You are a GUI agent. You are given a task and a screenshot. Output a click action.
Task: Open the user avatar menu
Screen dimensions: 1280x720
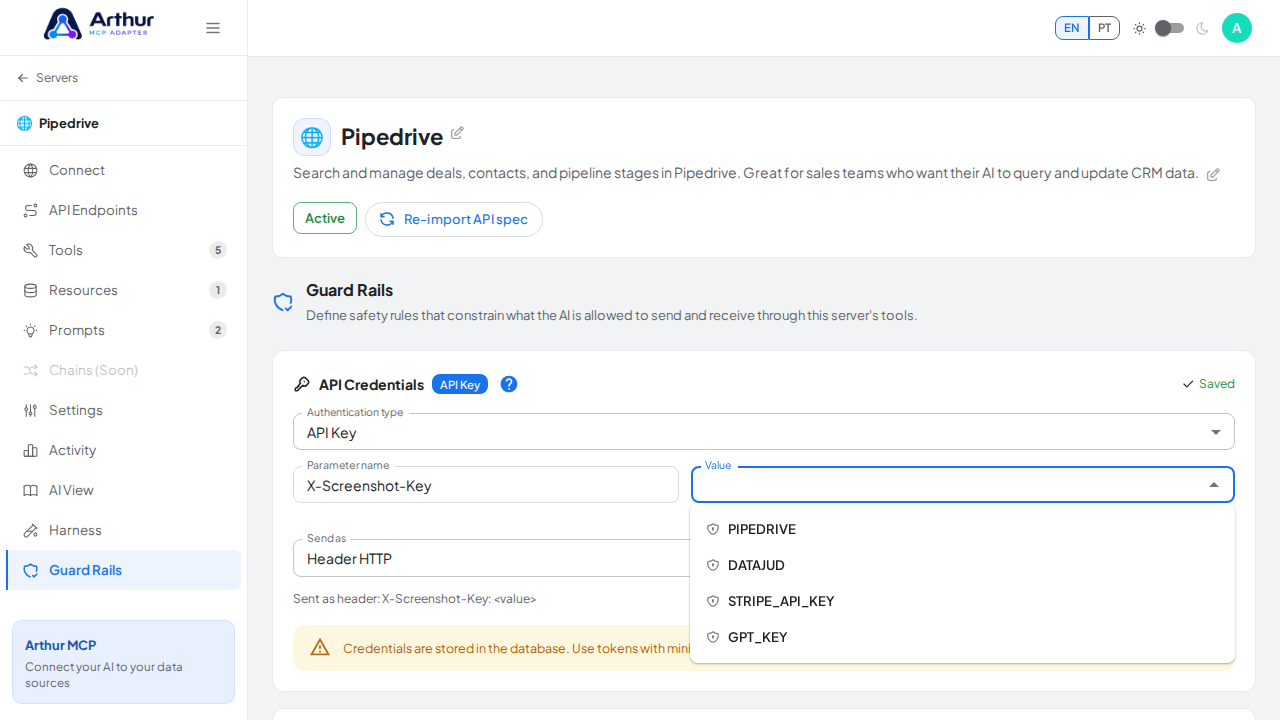(1237, 28)
